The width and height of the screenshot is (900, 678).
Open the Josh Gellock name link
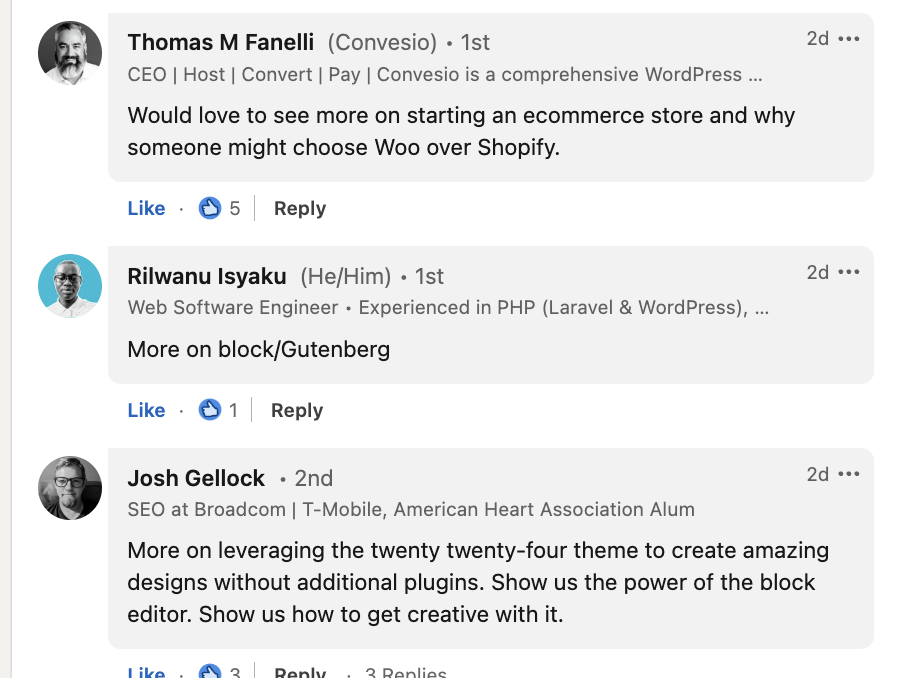click(196, 478)
